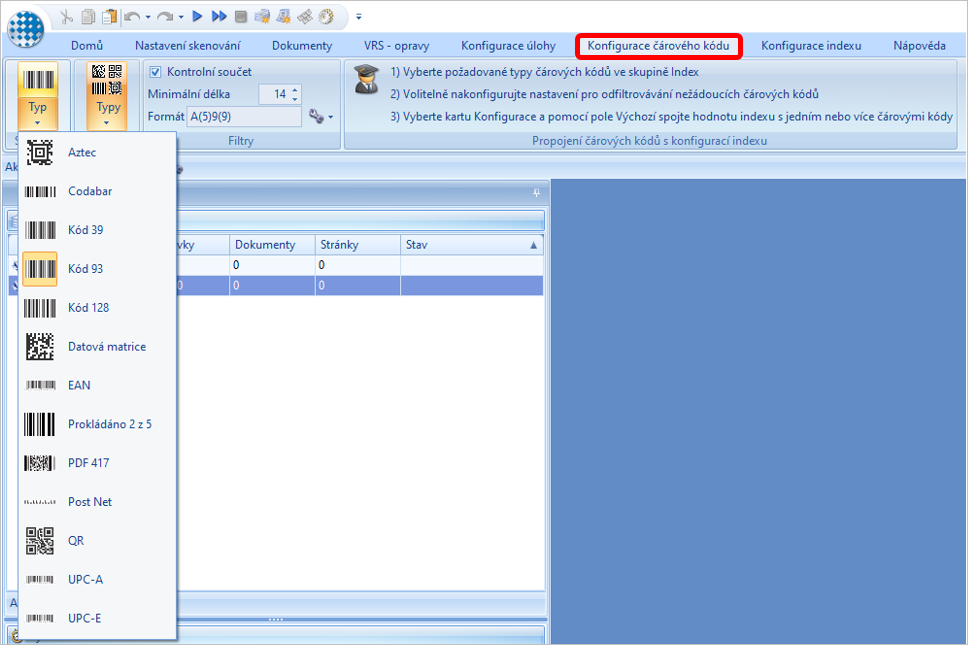The height and width of the screenshot is (645, 968).
Task: Click the blue double-arrow fast forward icon
Action: point(219,16)
